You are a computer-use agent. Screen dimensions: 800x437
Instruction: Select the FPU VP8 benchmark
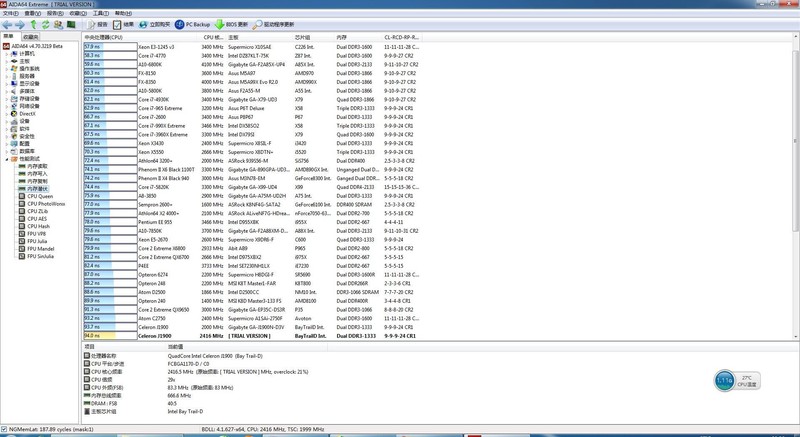[33, 234]
